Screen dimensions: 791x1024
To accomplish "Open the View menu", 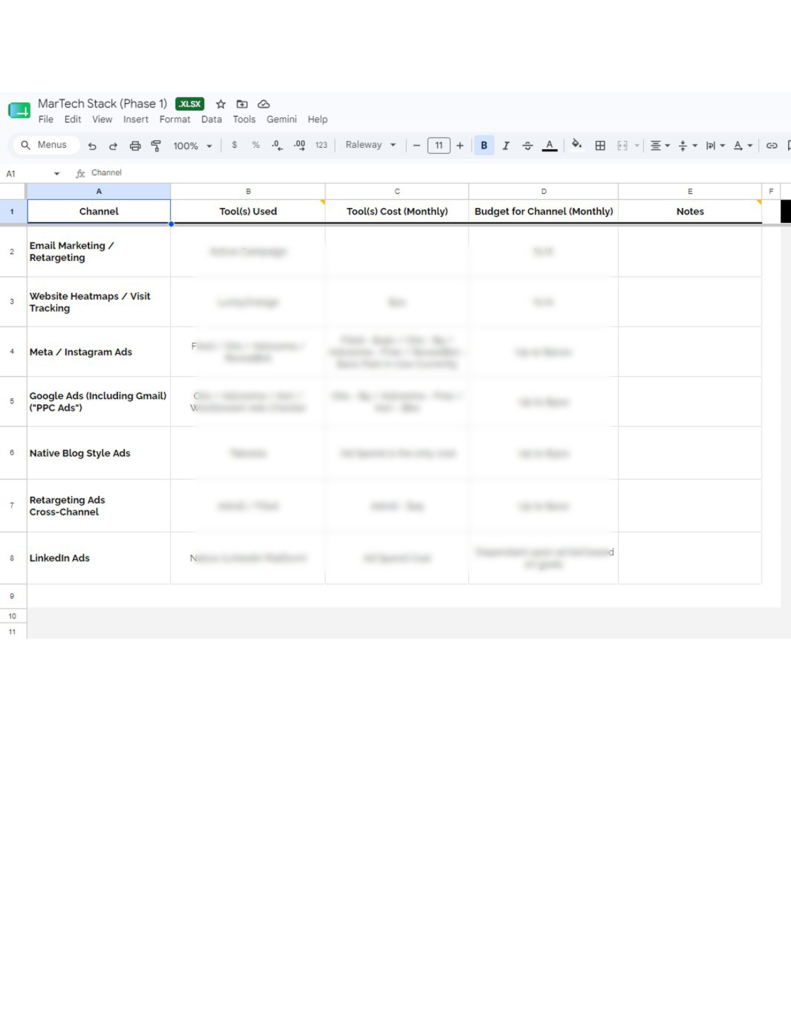I will tap(102, 120).
